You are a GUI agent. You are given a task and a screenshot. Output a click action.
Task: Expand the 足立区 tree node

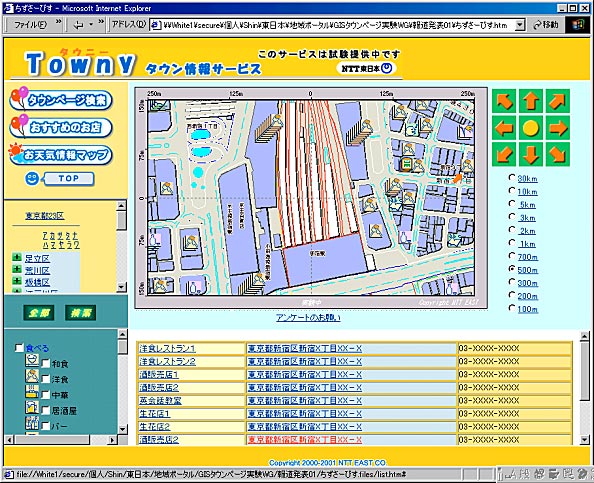tap(17, 258)
